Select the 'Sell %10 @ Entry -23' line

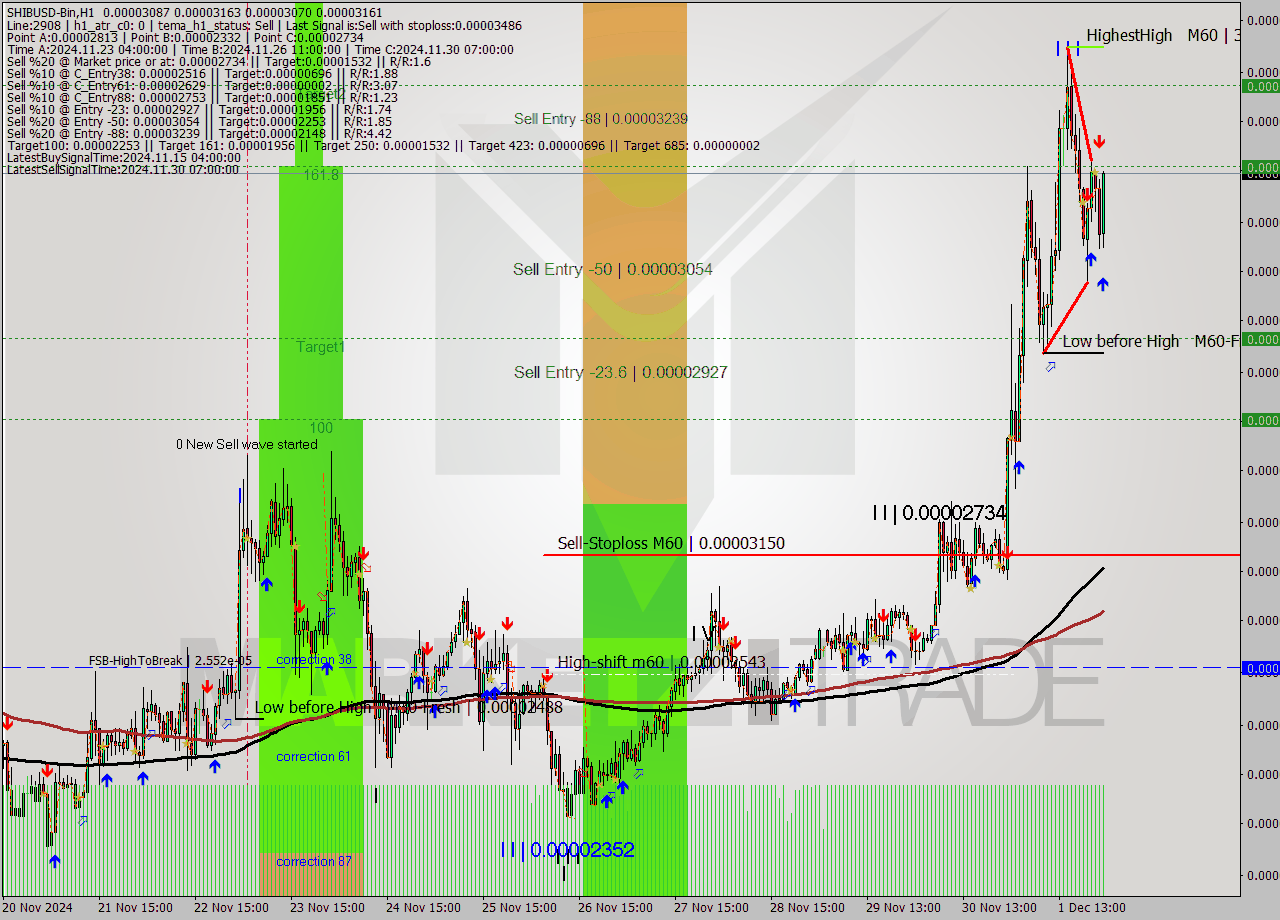[x=199, y=109]
